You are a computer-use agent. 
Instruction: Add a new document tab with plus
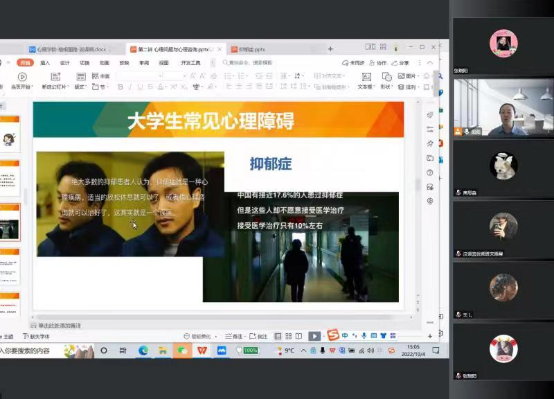330,49
